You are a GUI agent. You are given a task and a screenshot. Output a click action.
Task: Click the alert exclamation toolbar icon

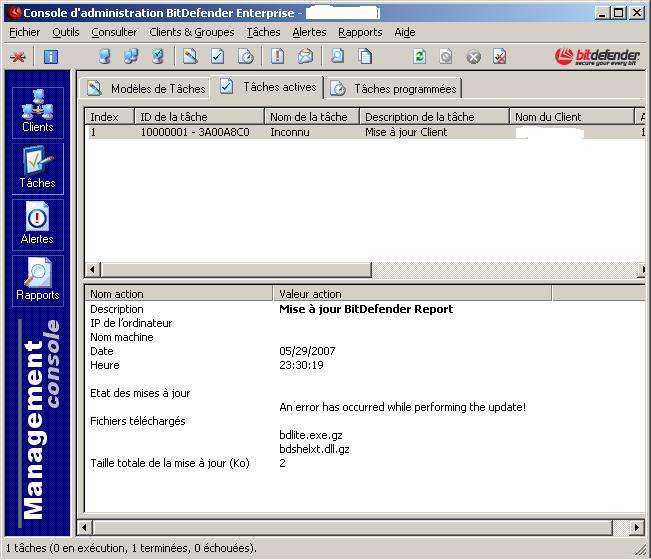277,56
